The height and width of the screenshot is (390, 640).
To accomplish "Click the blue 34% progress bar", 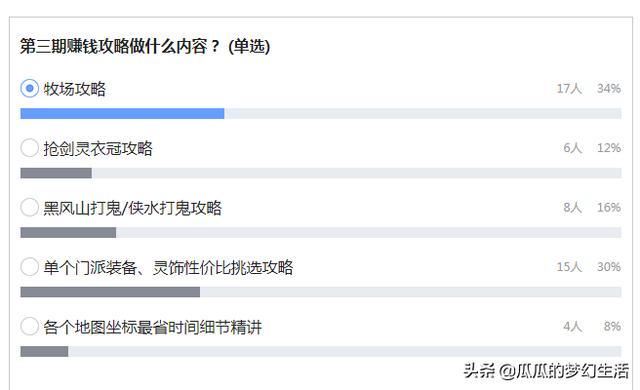I will 122,113.
